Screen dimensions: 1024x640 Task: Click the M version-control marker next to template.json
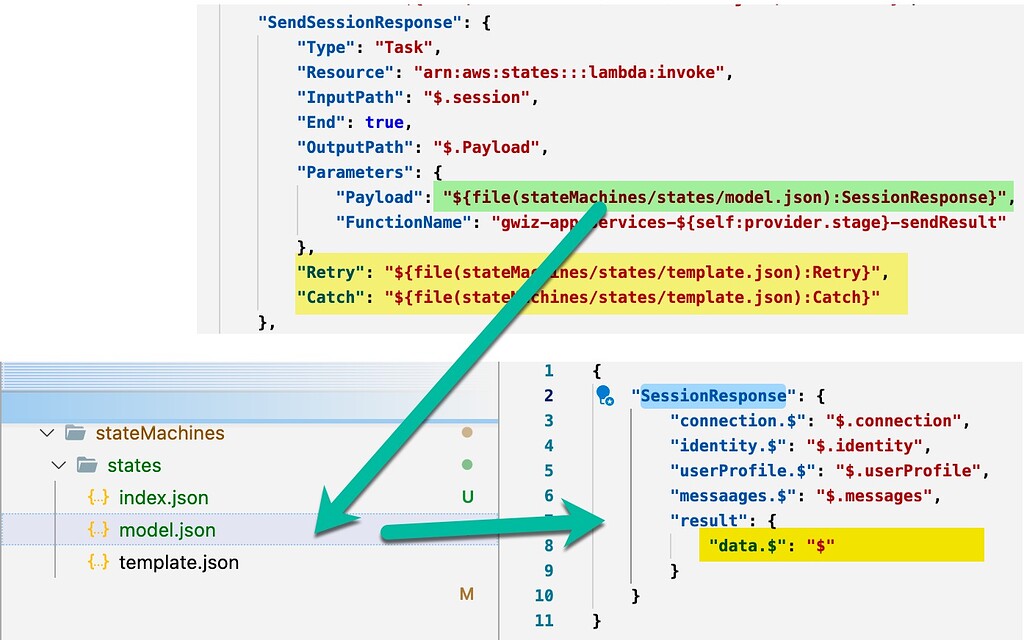click(x=466, y=593)
